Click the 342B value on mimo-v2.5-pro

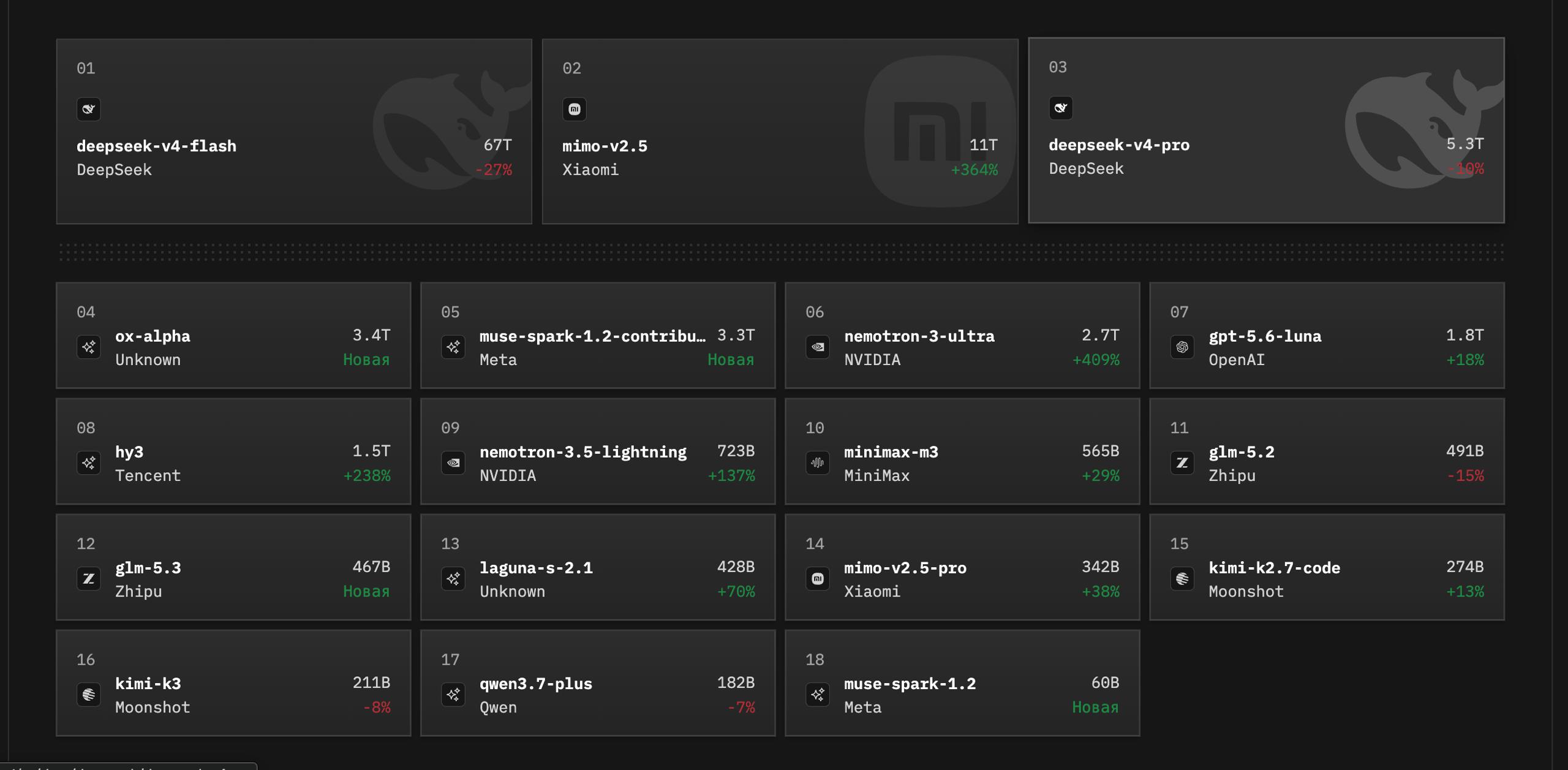(1101, 567)
